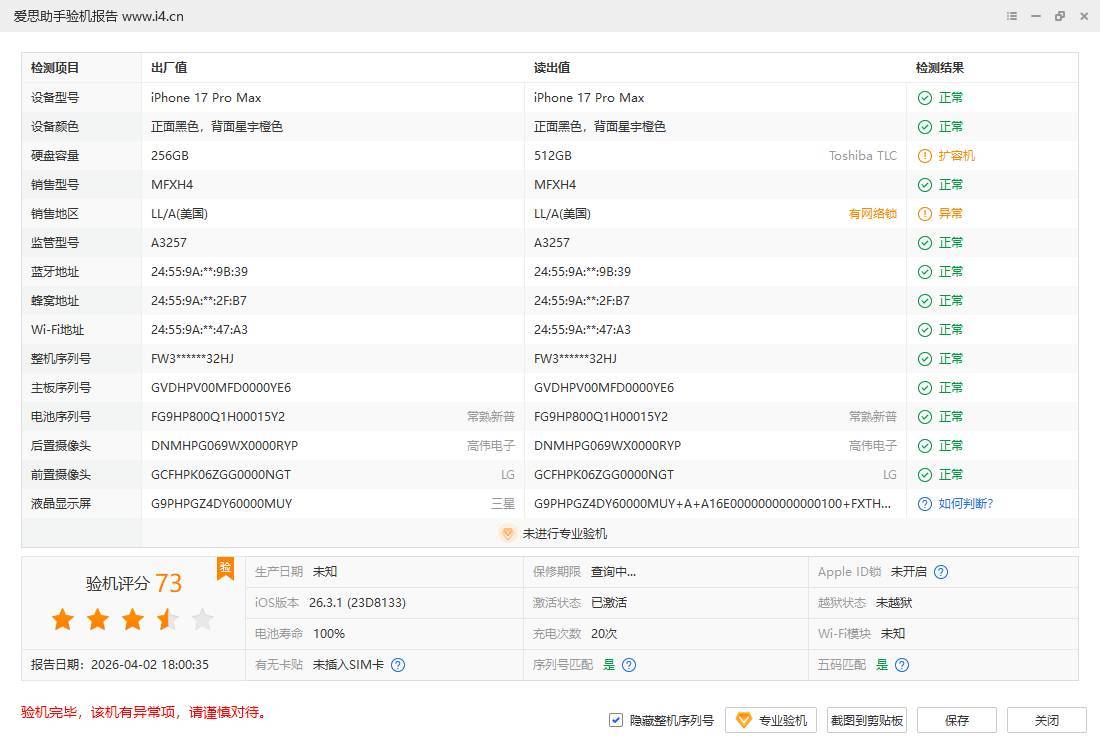This screenshot has height=749, width=1100.
Task: Click the 读出值 column header
Action: [551, 68]
